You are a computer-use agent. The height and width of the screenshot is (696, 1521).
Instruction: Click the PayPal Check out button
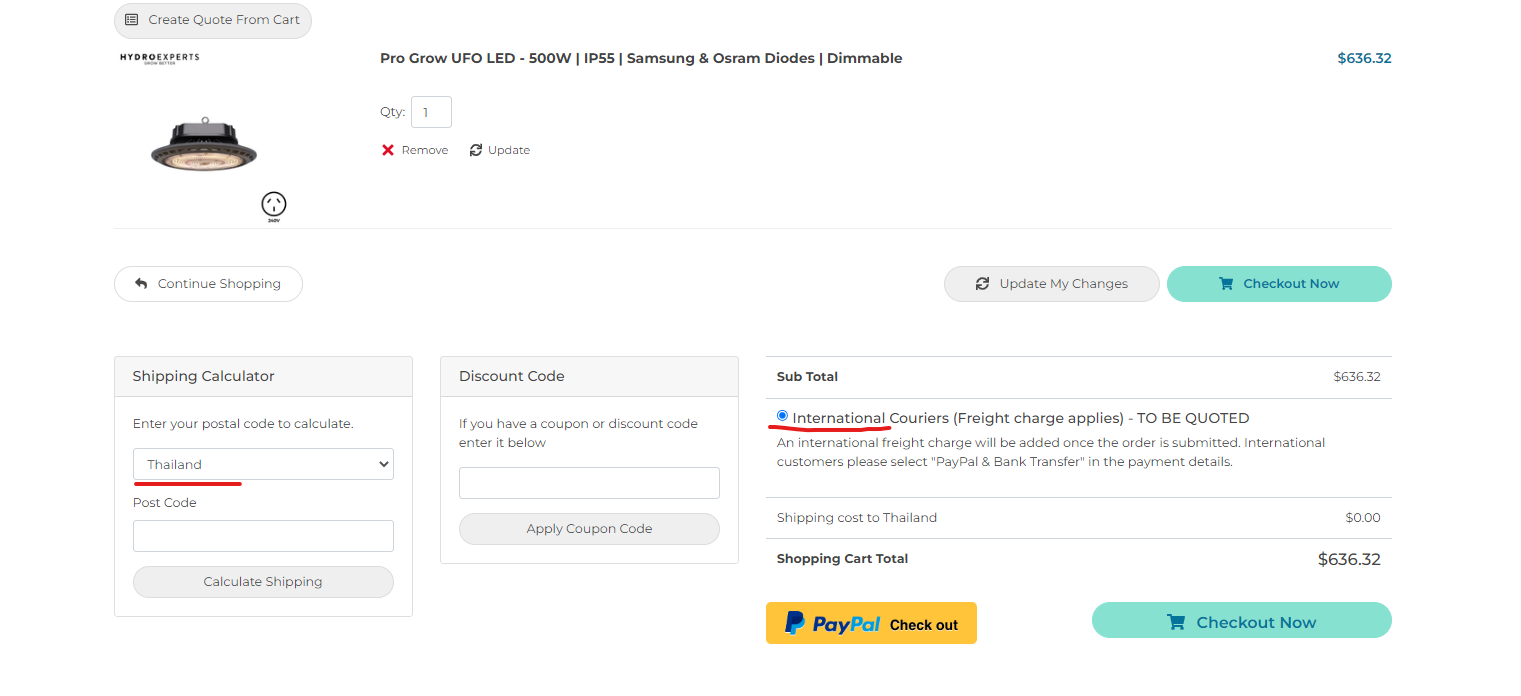[871, 623]
